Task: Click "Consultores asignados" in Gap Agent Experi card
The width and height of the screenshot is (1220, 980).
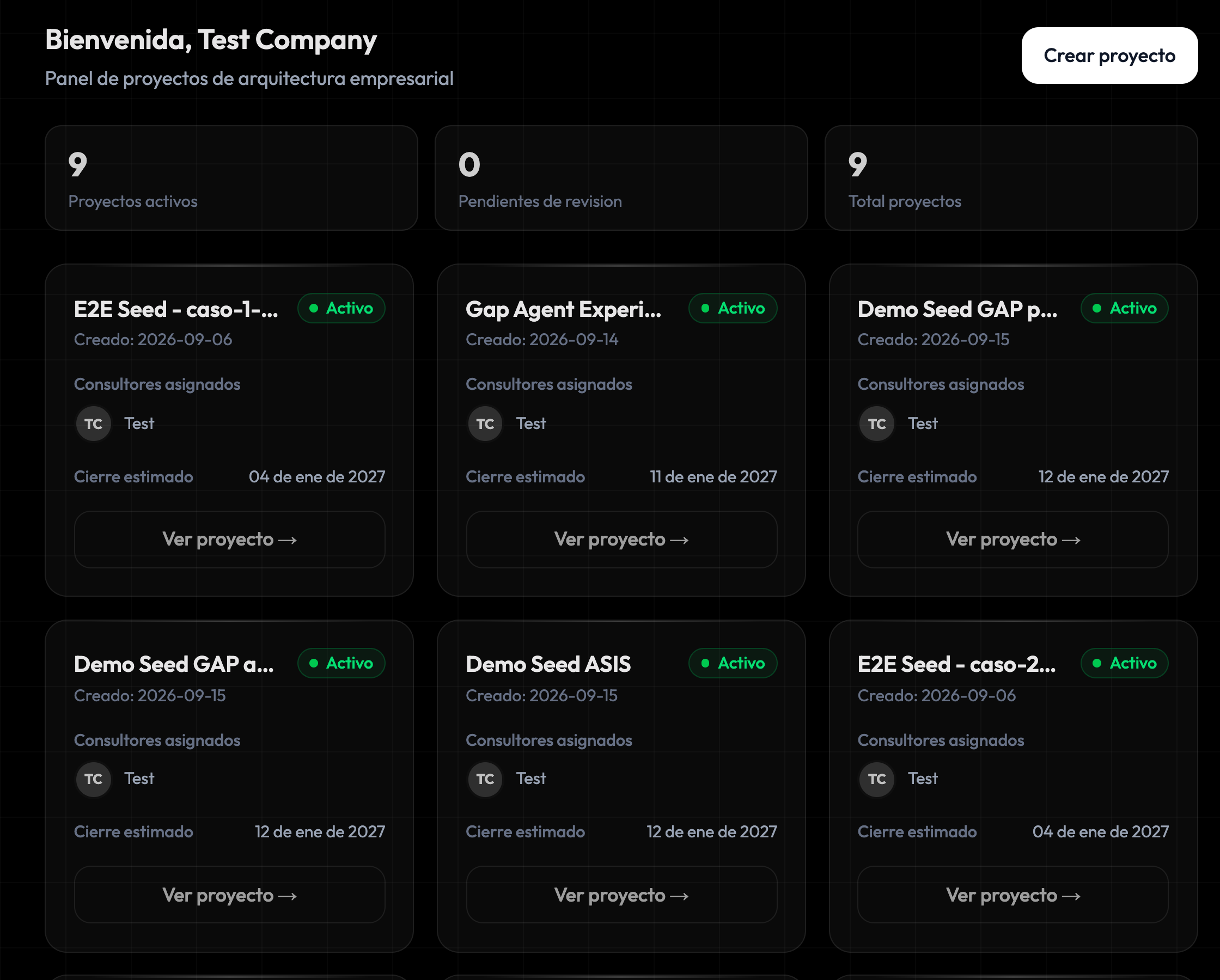Action: point(549,385)
